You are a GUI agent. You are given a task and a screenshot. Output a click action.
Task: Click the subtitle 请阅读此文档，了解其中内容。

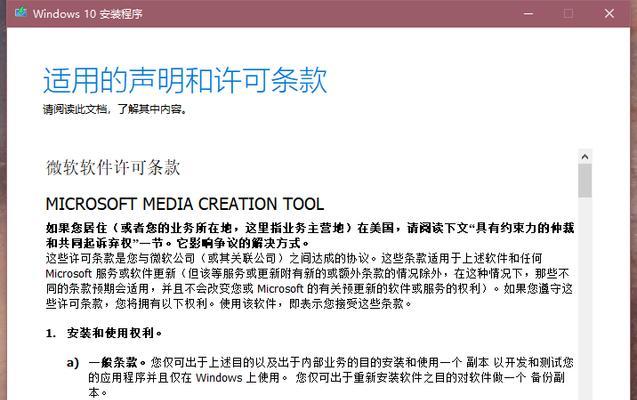(115, 109)
